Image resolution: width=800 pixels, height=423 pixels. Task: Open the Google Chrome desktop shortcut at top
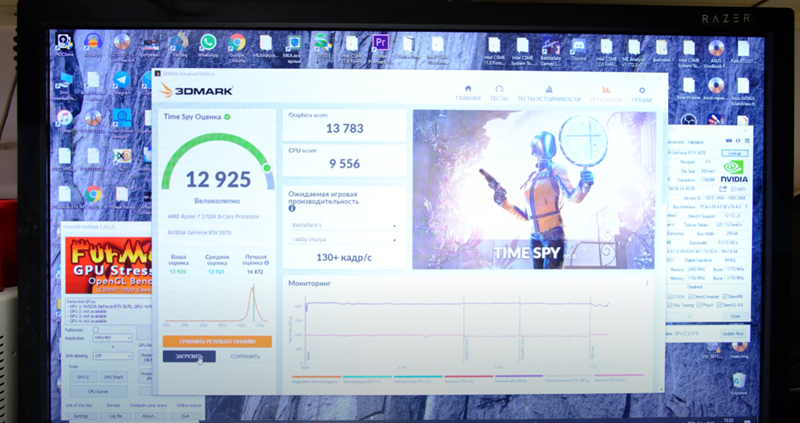[237, 43]
